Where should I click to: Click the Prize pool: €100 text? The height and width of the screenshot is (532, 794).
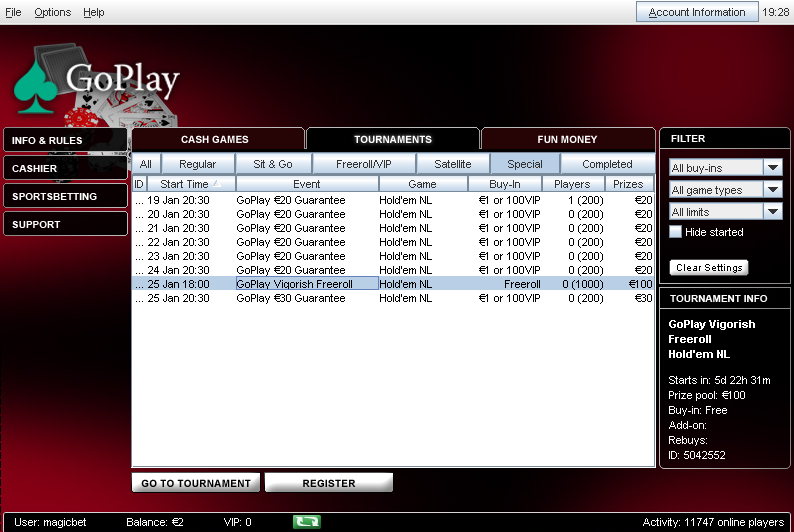(x=707, y=395)
